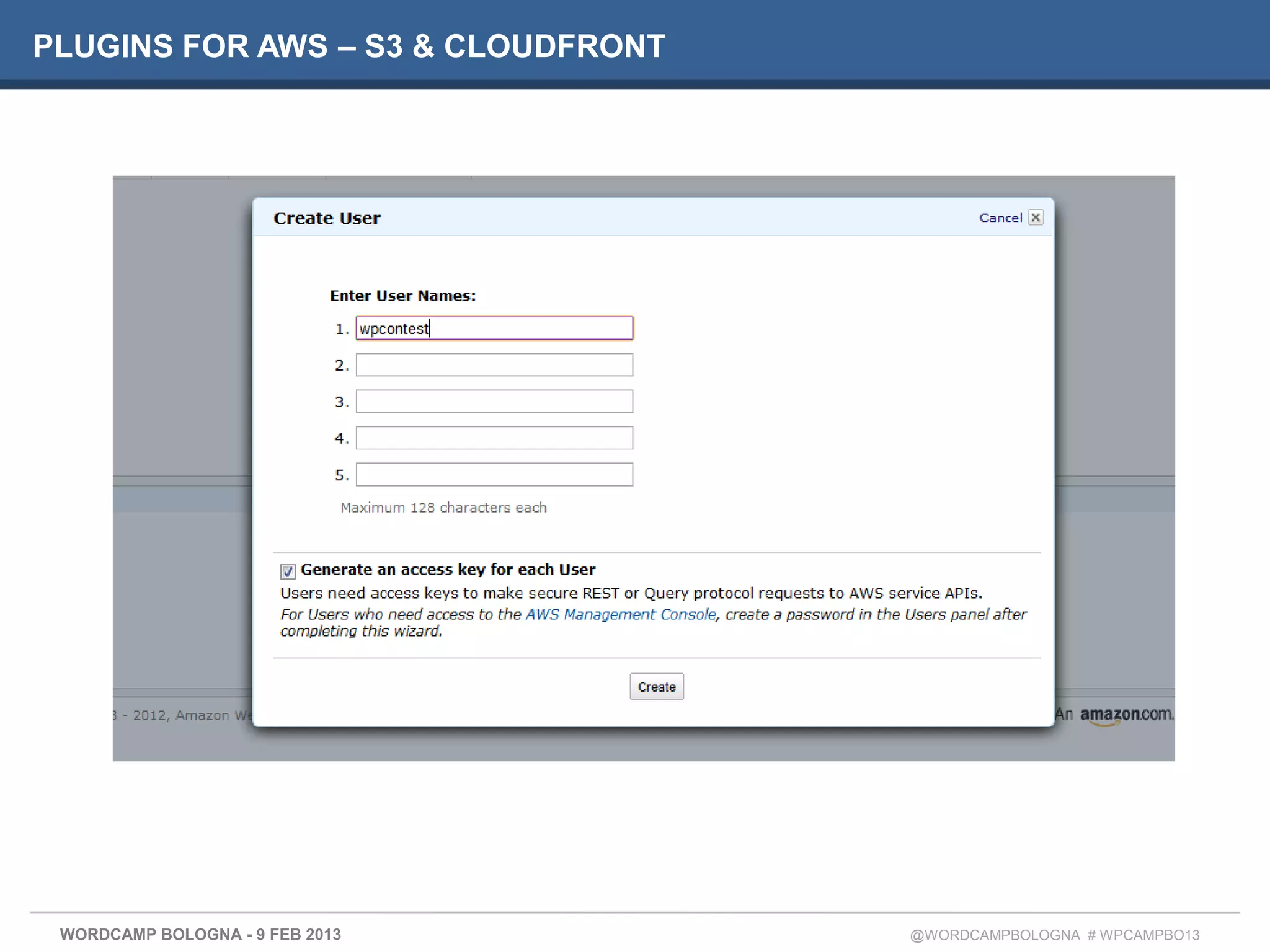The width and height of the screenshot is (1270, 952).
Task: Click the Cancel link in Create User dialog
Action: pyautogui.click(x=1000, y=218)
